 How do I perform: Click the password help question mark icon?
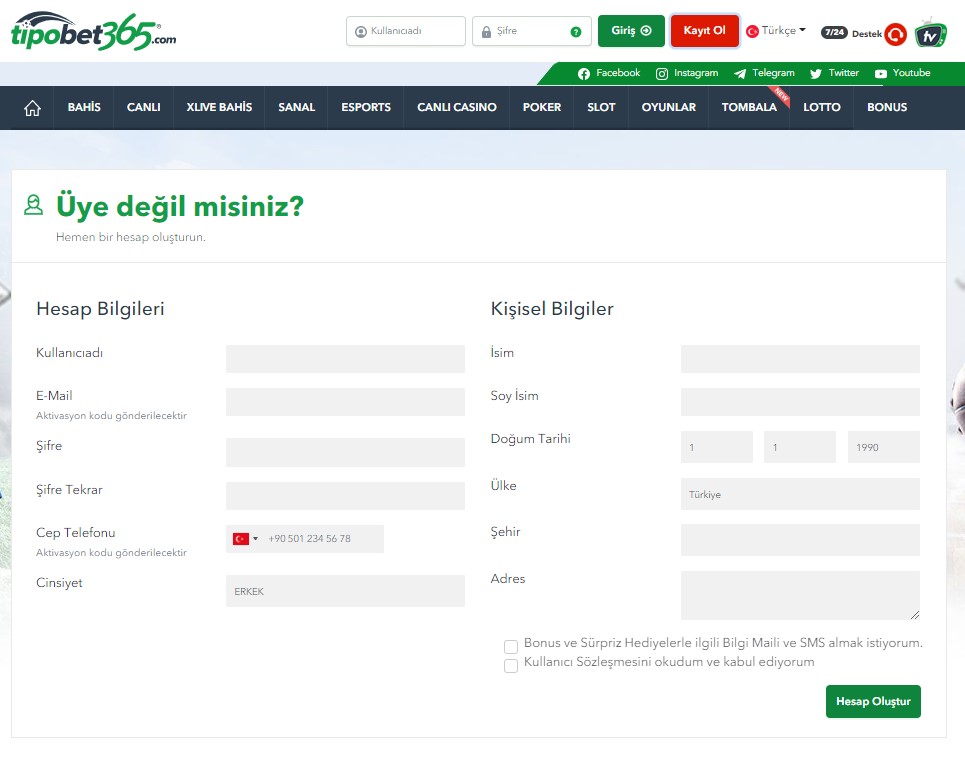pos(576,32)
